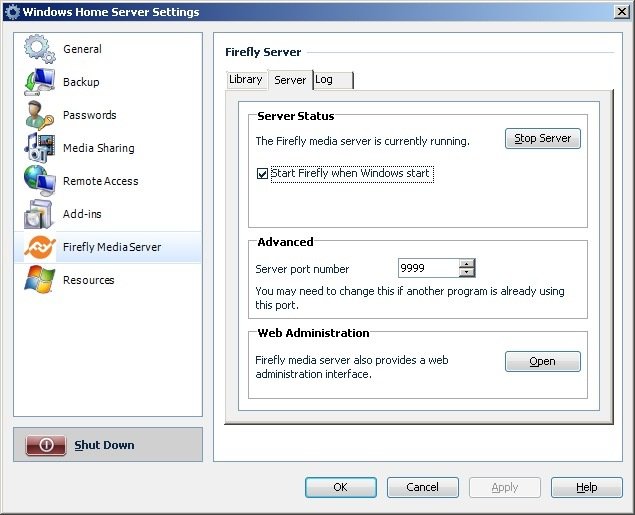
Task: Click the port change hint text
Action: [410, 298]
